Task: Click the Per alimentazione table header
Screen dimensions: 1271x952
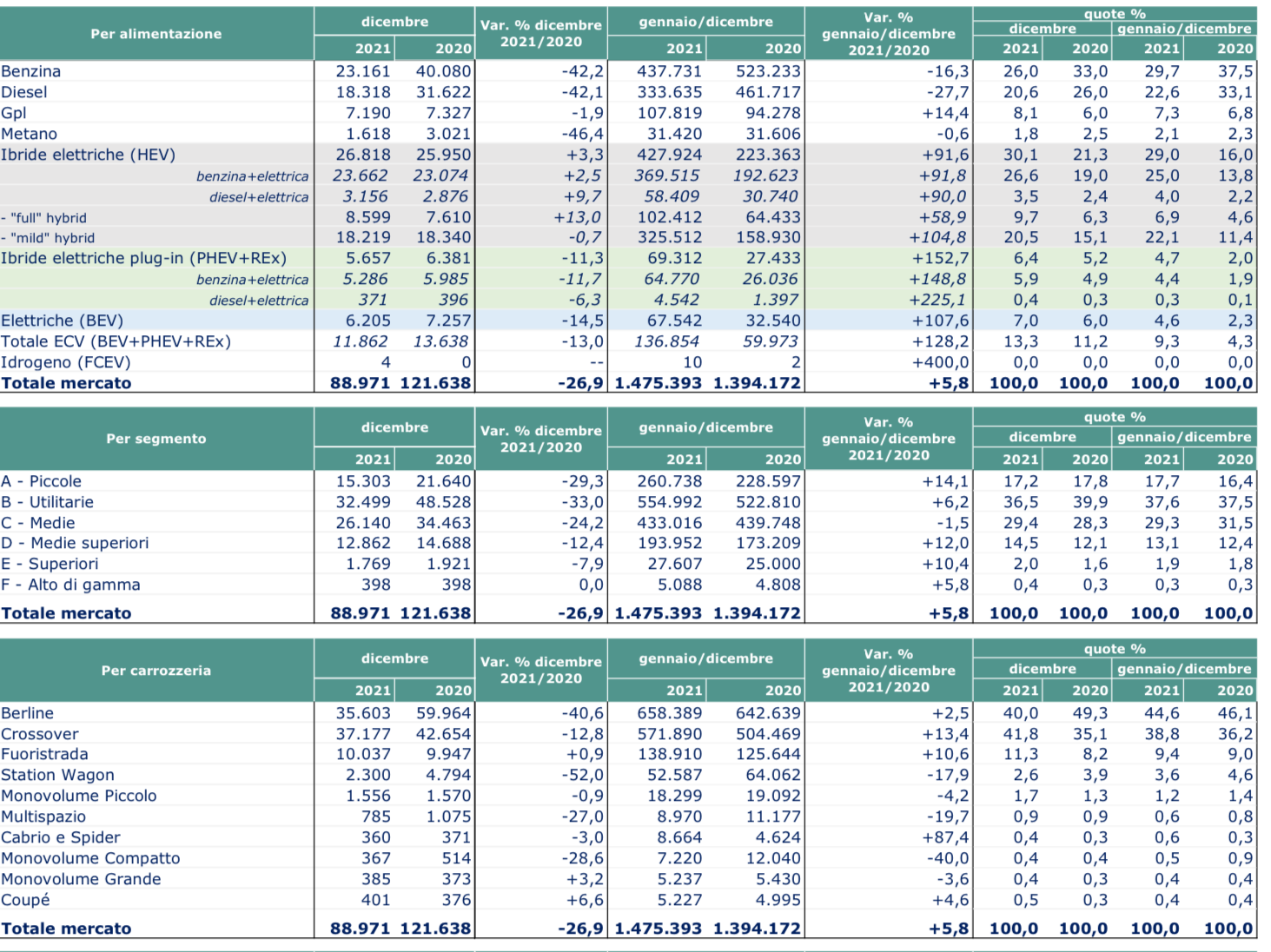Action: [156, 34]
